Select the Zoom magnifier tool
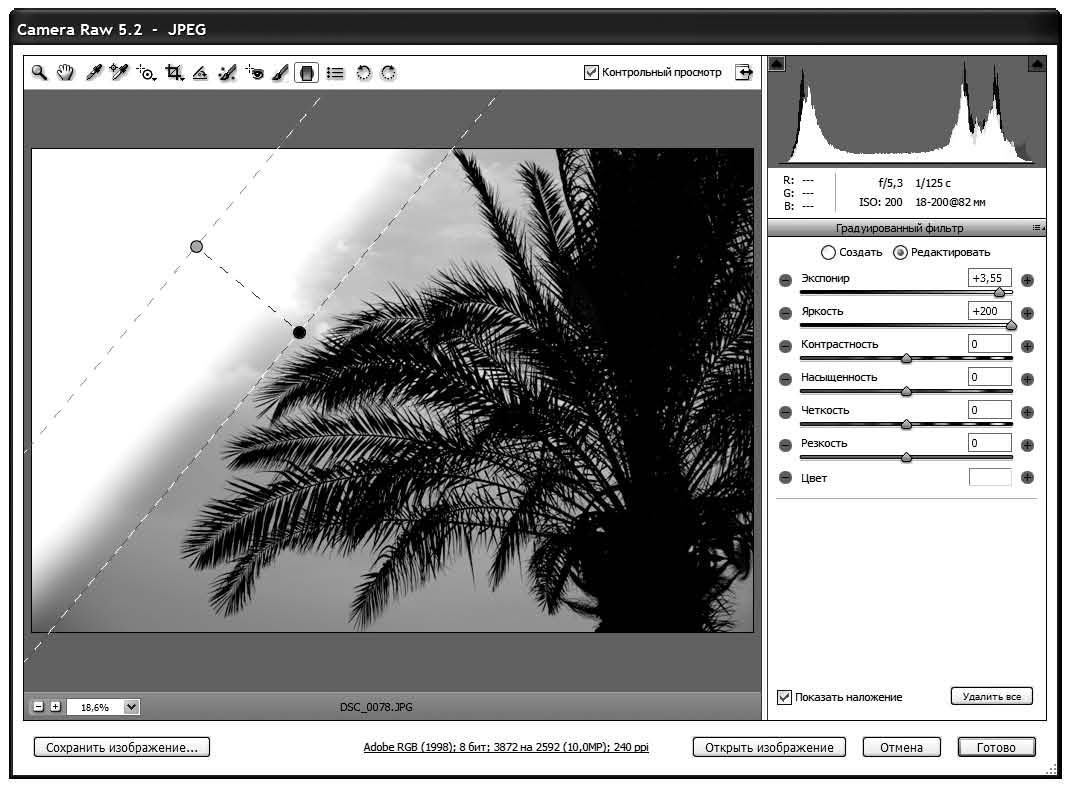 point(39,72)
